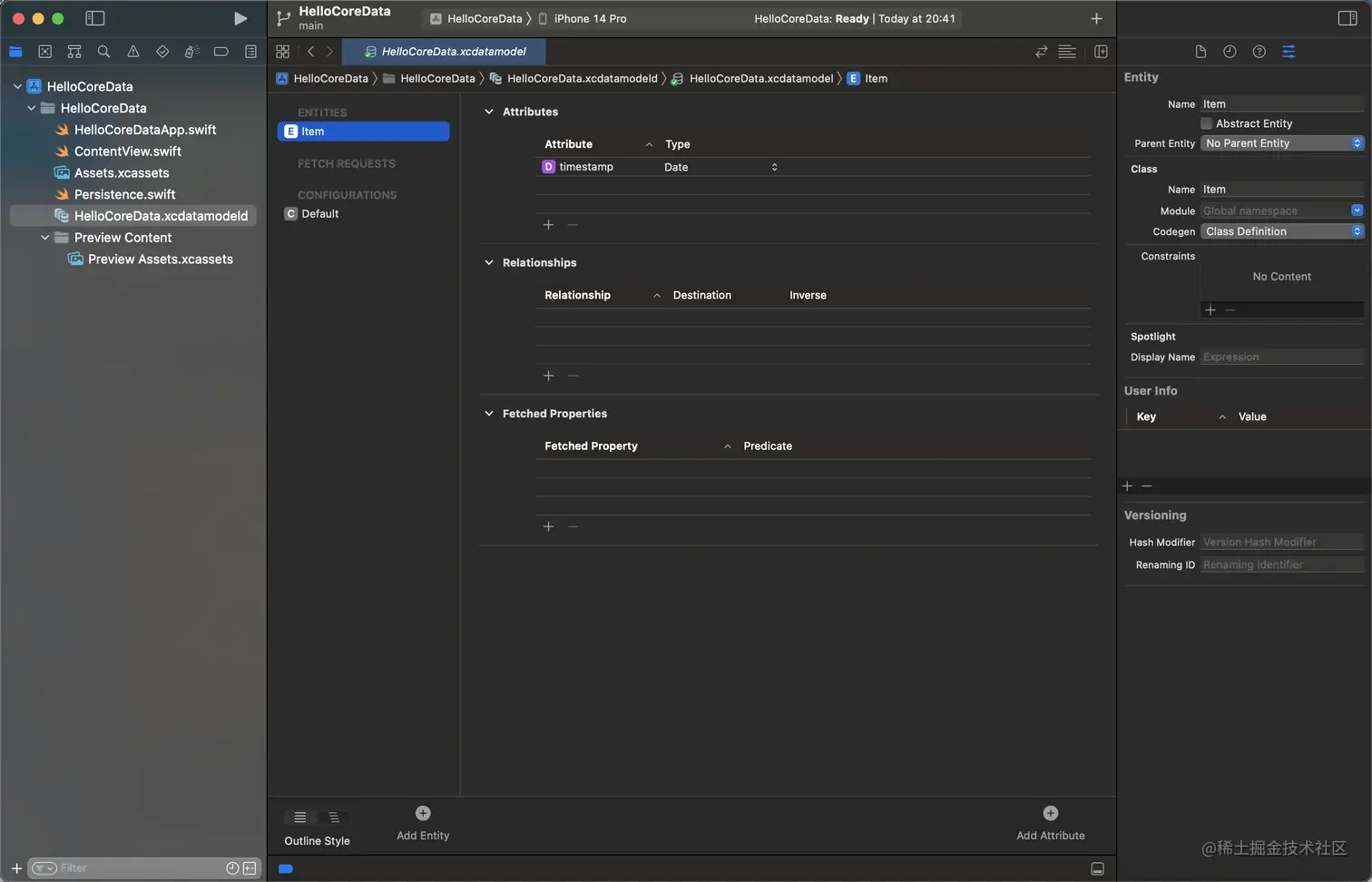Select the HelloCoreData.xcdatamodel editor tab

[x=444, y=52]
